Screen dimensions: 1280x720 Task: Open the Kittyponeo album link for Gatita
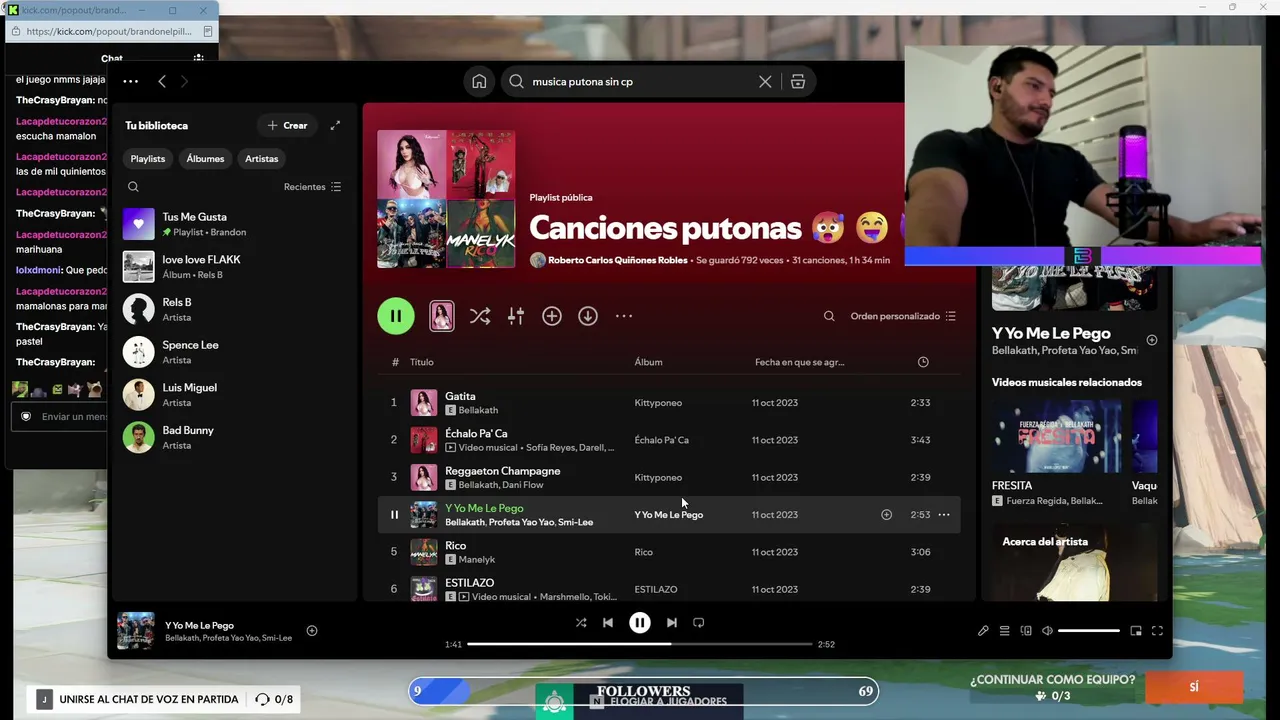point(658,403)
